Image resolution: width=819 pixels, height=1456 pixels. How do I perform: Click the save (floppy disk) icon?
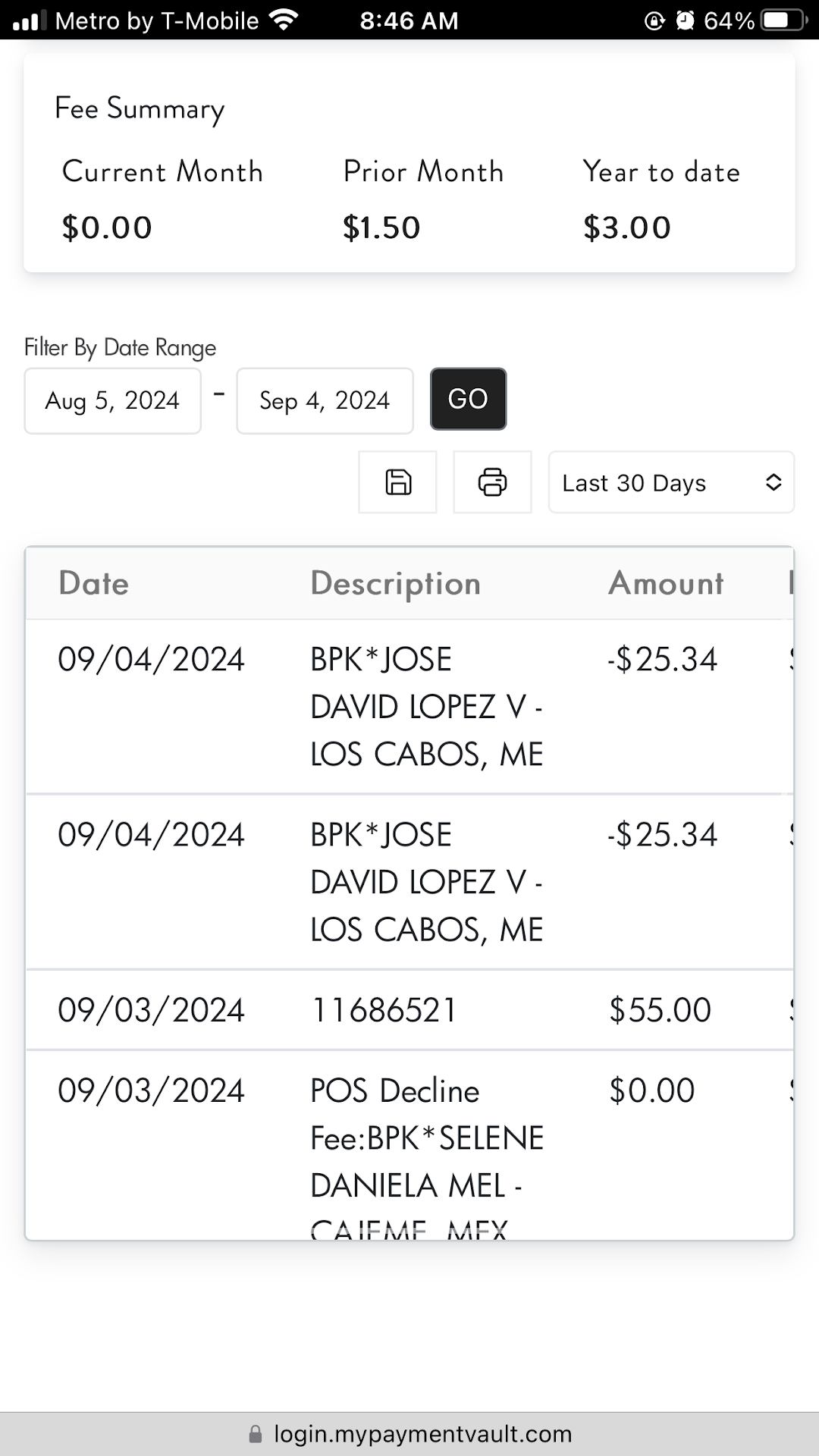pos(398,482)
